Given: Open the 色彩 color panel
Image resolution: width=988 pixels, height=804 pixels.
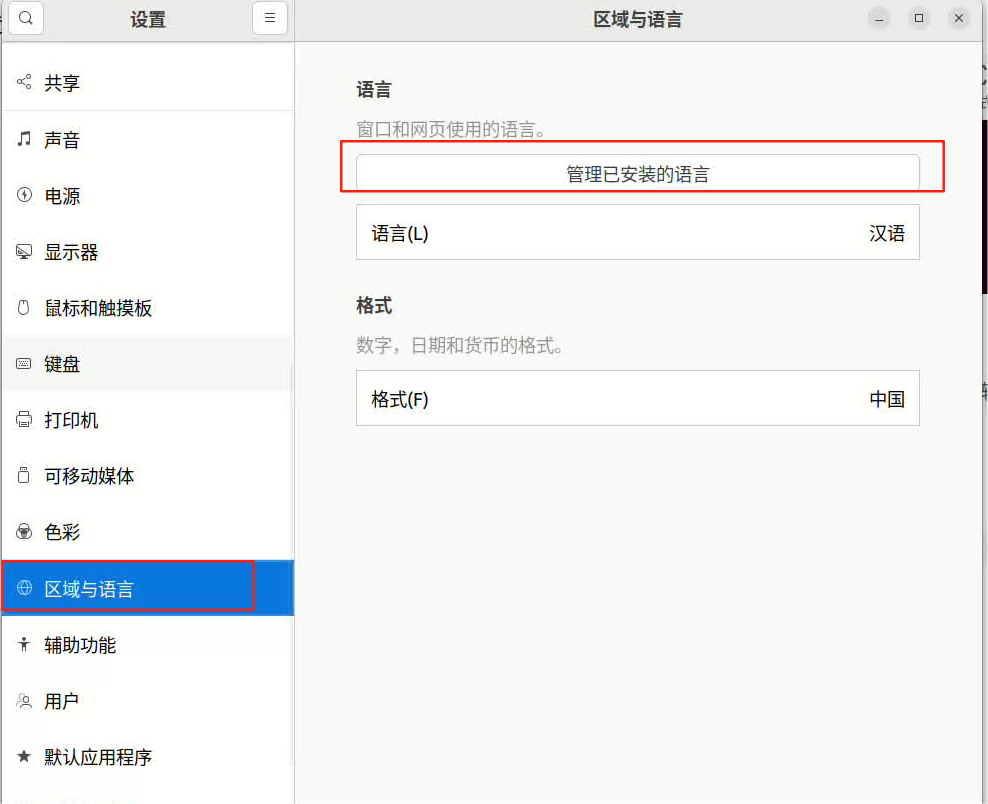Looking at the screenshot, I should coord(148,532).
